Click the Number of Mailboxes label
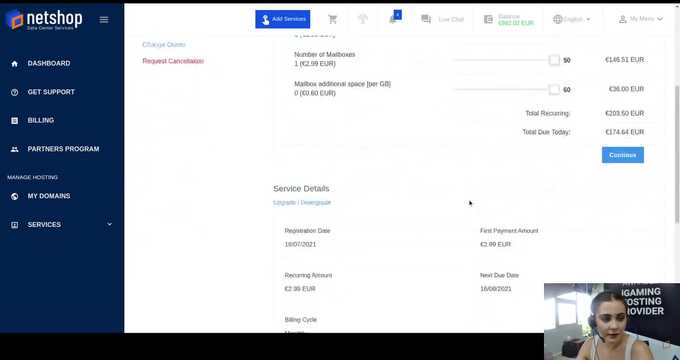The height and width of the screenshot is (360, 680). (325, 55)
